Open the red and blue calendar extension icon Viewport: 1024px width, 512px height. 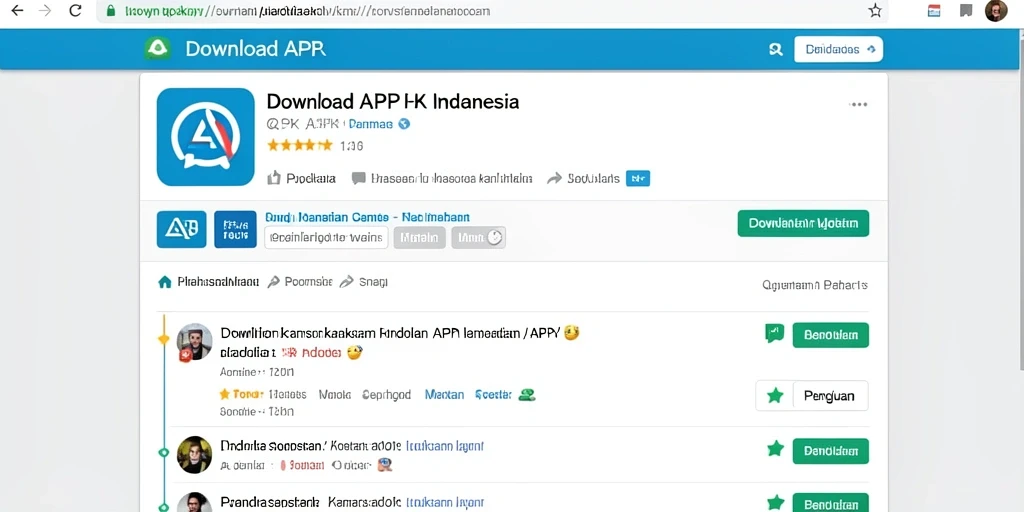934,10
